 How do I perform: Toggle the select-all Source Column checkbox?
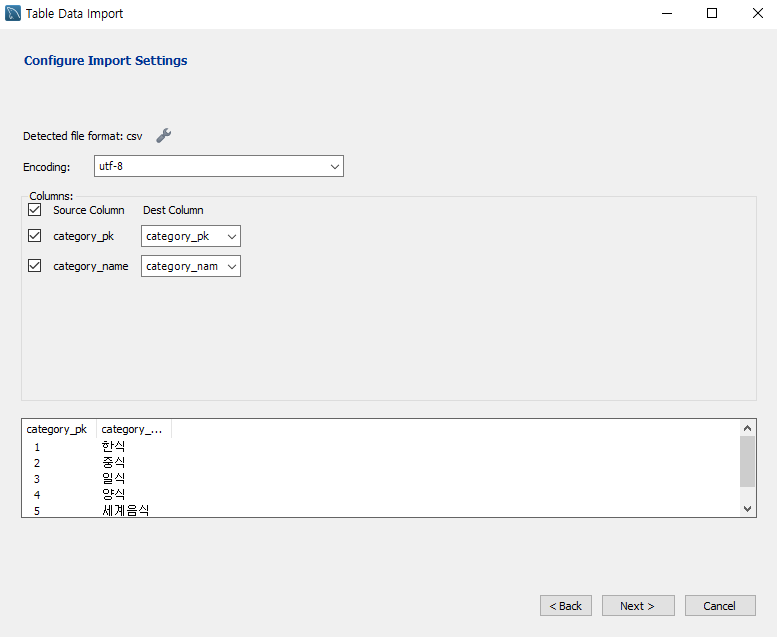pos(35,210)
